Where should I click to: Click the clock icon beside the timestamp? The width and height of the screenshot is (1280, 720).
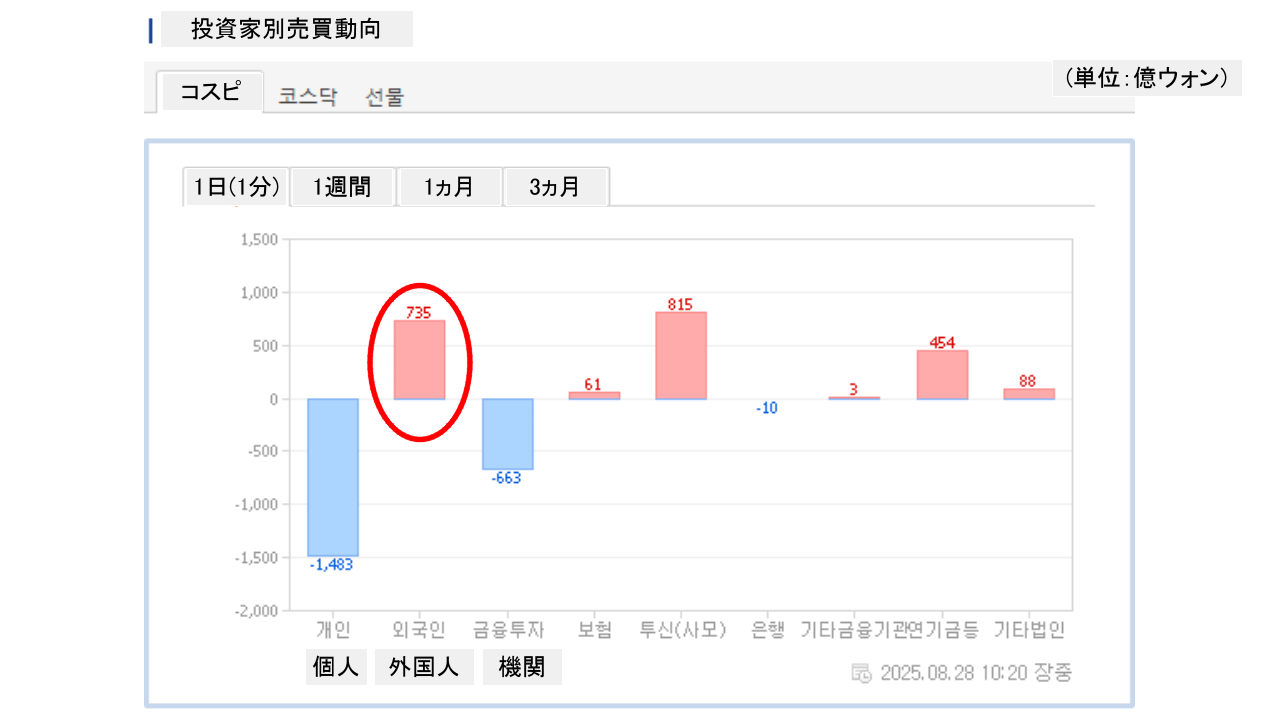click(x=861, y=673)
